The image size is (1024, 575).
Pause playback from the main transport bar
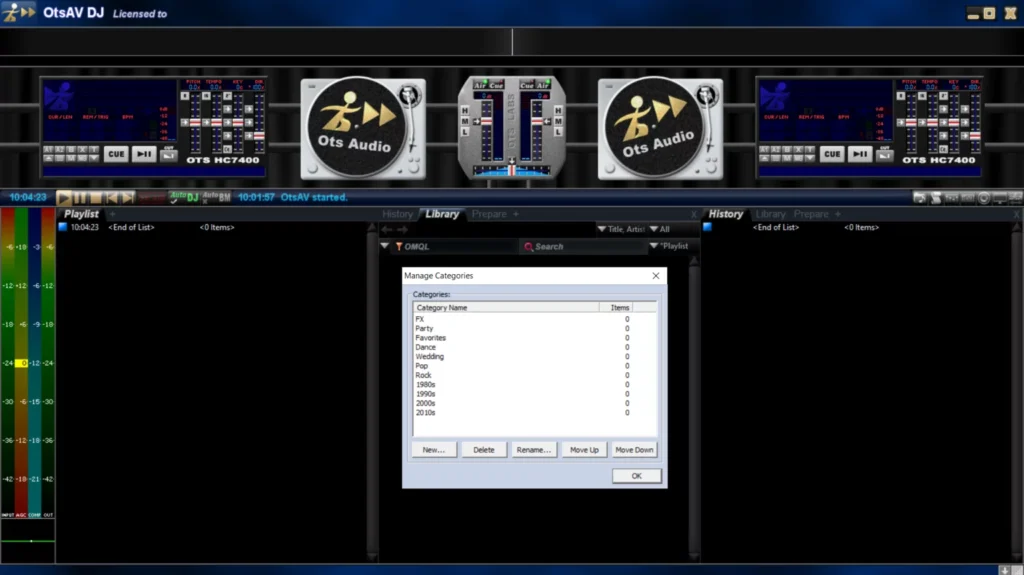pos(80,197)
